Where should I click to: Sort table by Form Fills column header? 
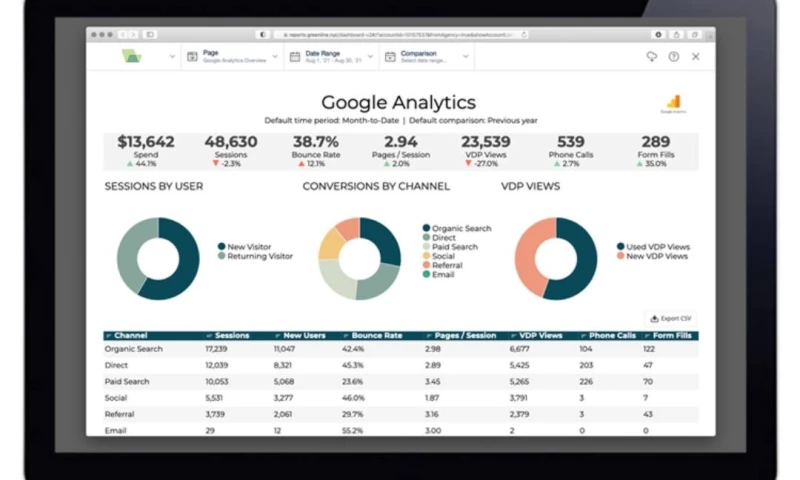(668, 335)
